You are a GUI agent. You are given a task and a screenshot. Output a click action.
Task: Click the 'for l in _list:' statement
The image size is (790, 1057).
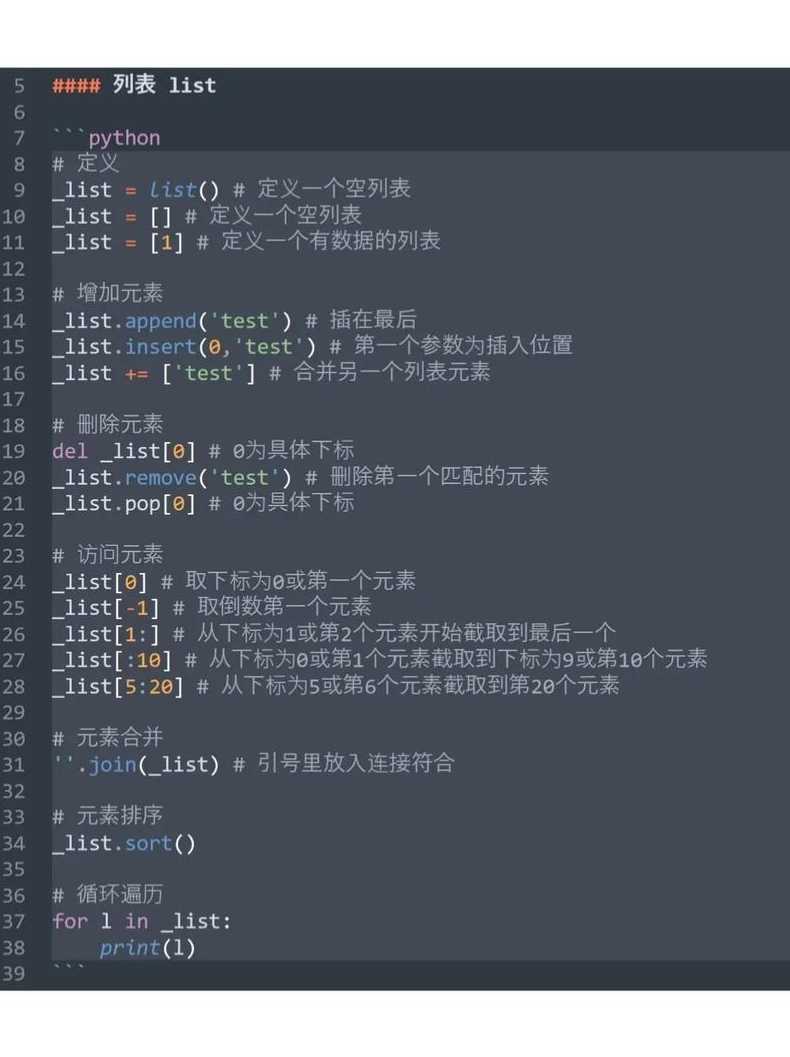(x=142, y=921)
